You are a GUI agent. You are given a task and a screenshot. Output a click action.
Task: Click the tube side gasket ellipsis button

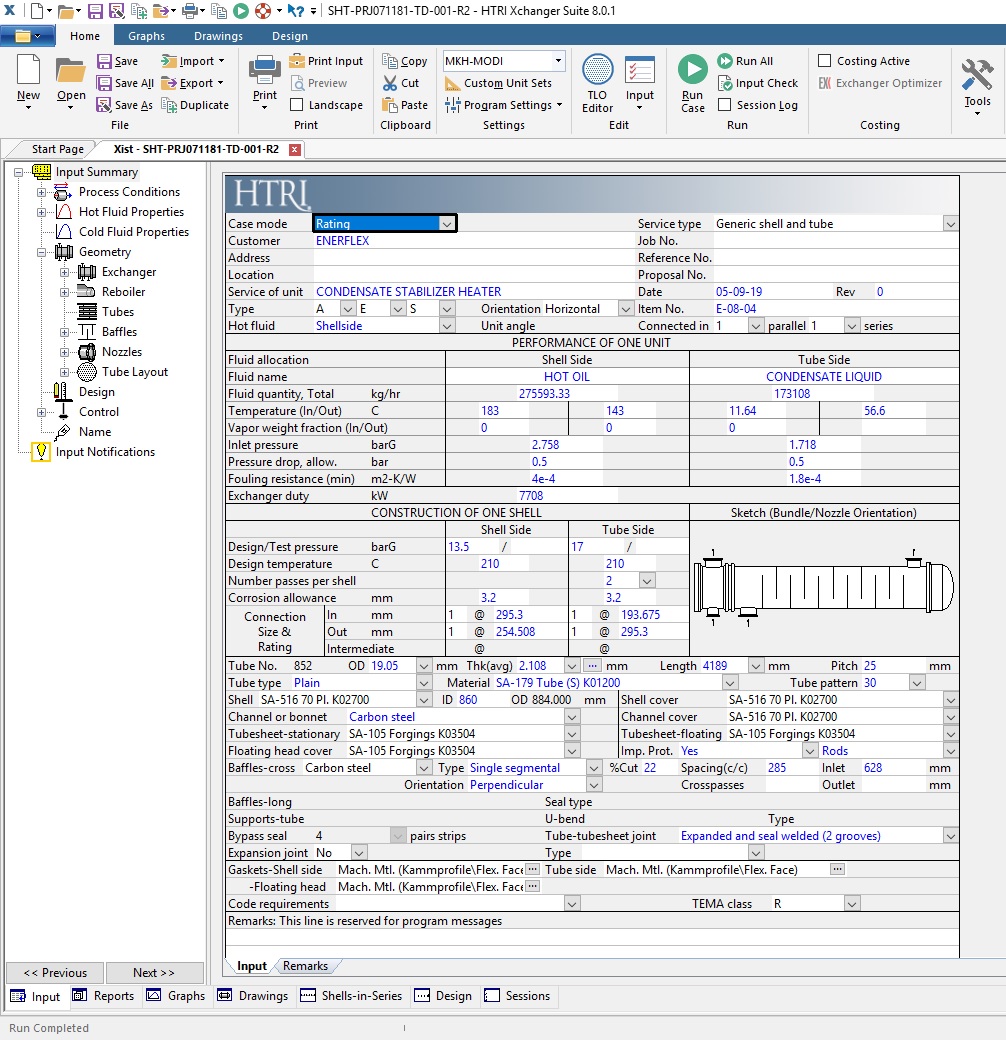click(837, 869)
